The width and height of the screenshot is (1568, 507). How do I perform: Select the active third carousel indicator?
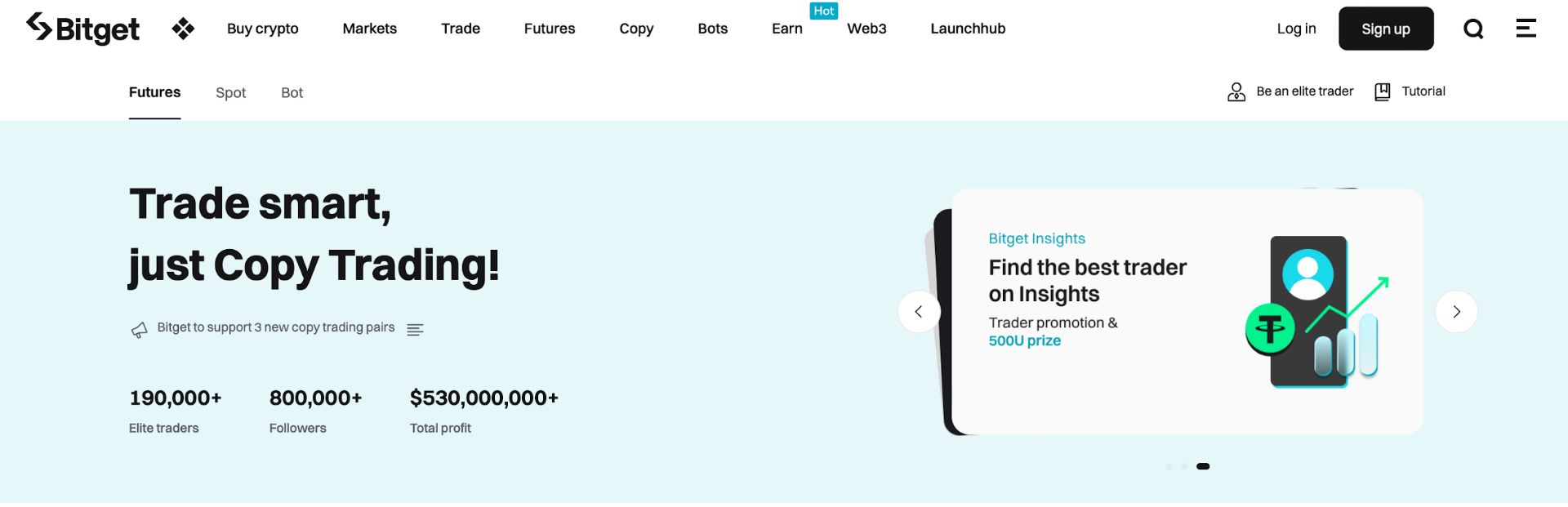click(1203, 466)
